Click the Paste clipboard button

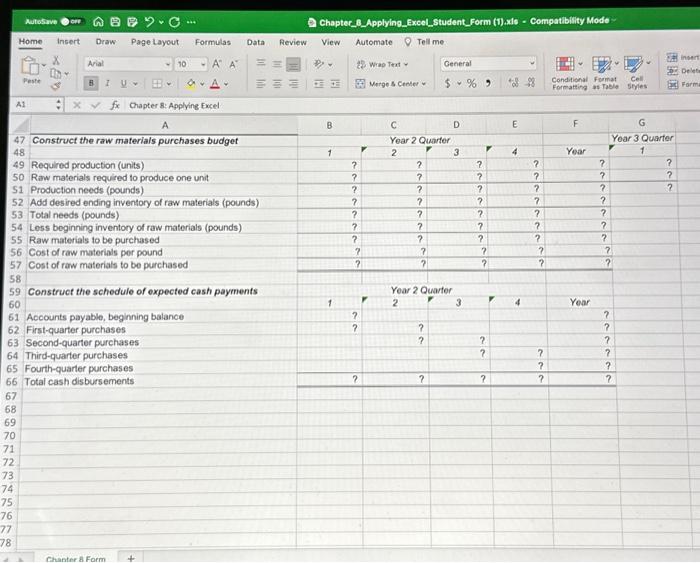coord(31,70)
